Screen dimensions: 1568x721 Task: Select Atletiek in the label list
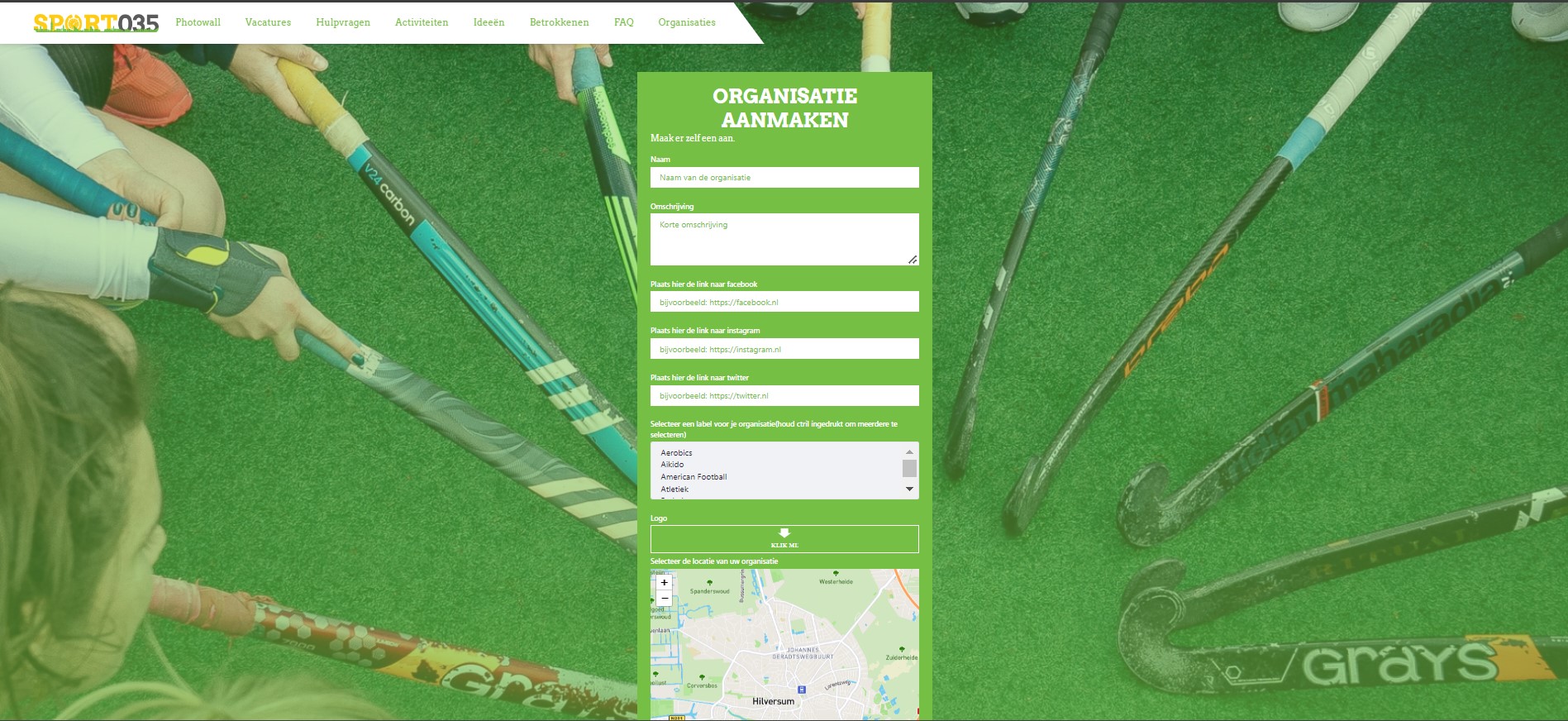[674, 489]
